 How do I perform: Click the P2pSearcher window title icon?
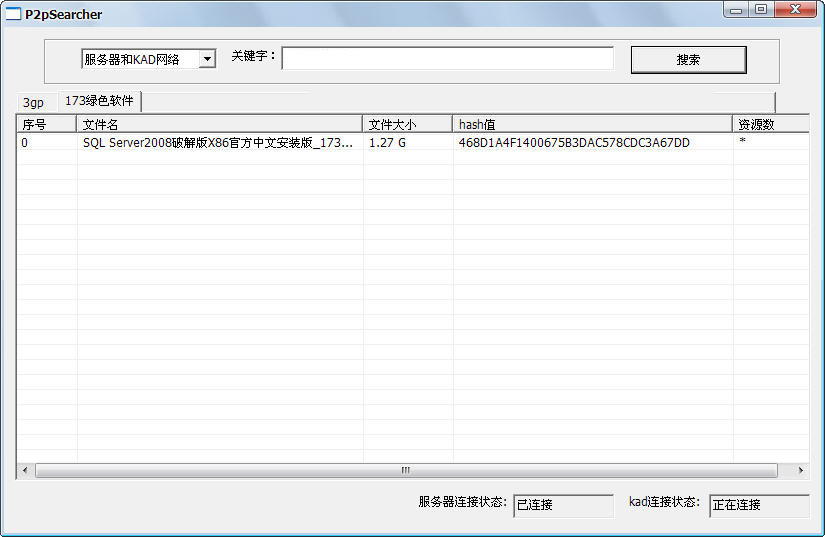(13, 14)
